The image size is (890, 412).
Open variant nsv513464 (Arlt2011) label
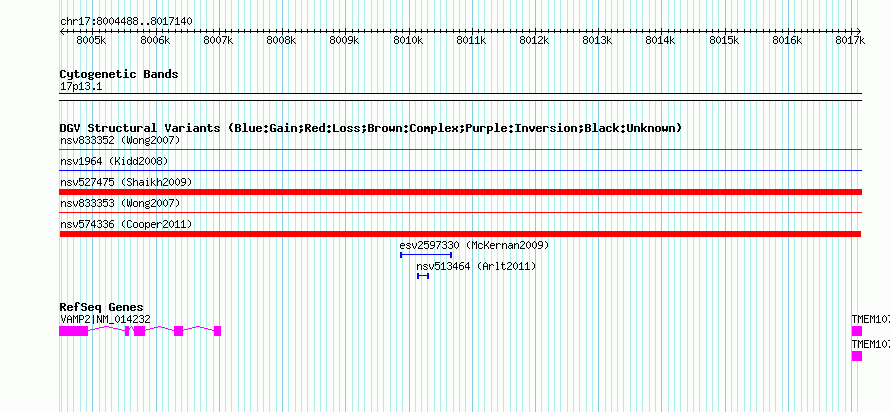point(476,266)
